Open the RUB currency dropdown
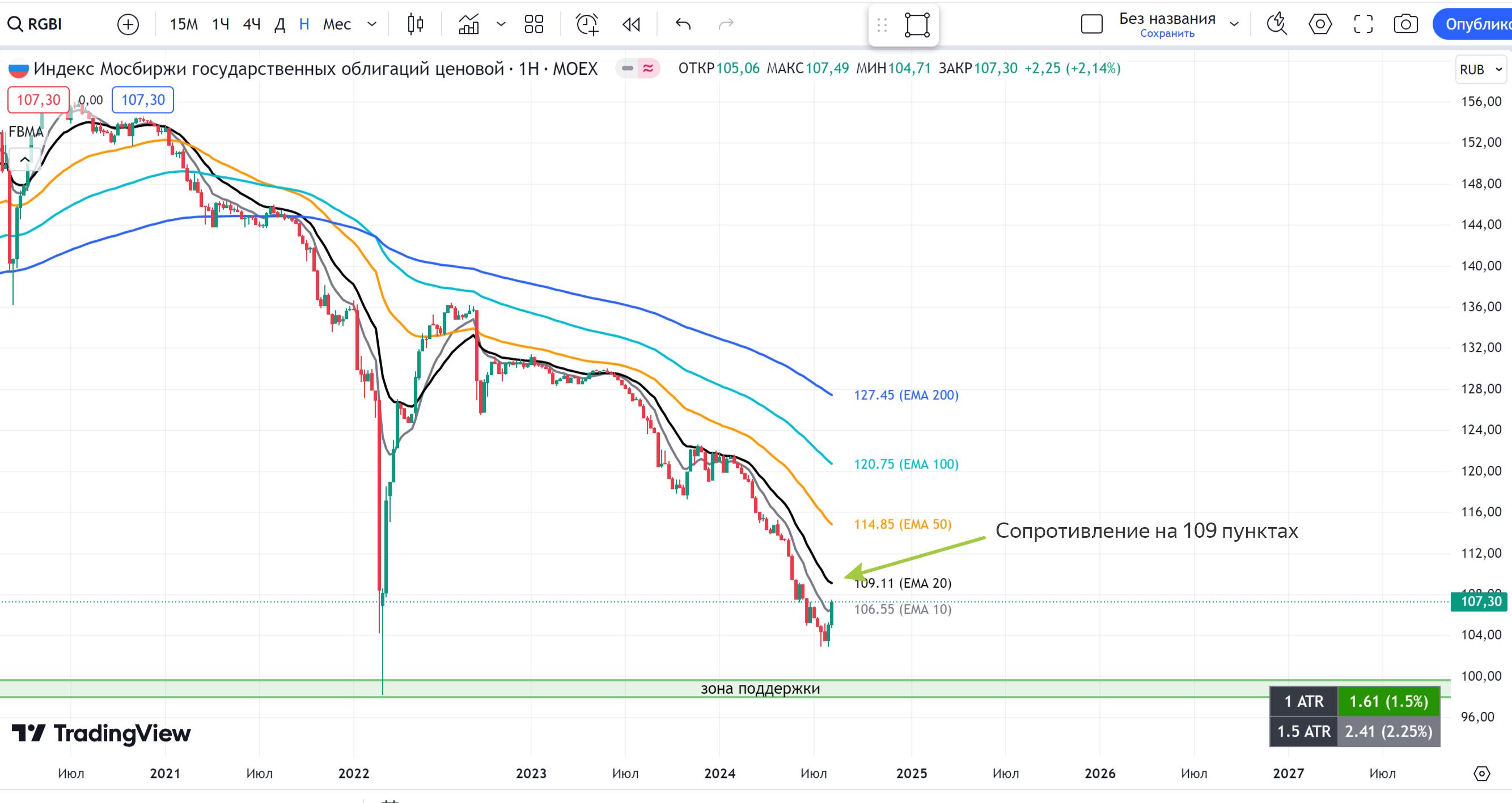Image resolution: width=1512 pixels, height=803 pixels. tap(1480, 69)
